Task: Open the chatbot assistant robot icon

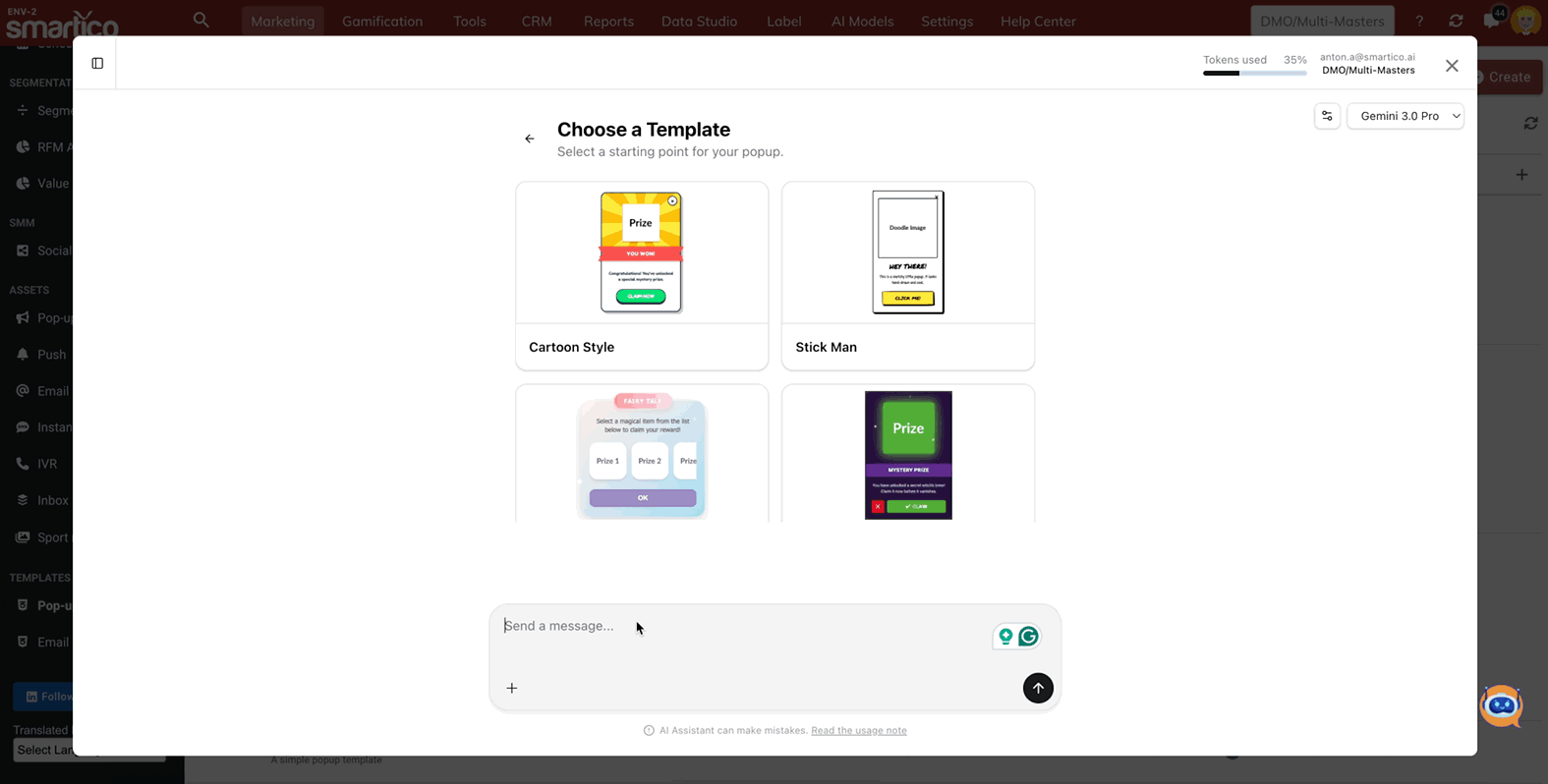Action: pos(1501,705)
